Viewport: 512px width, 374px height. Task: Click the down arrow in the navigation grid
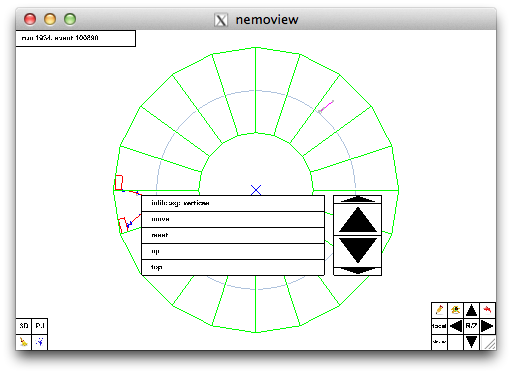click(471, 342)
